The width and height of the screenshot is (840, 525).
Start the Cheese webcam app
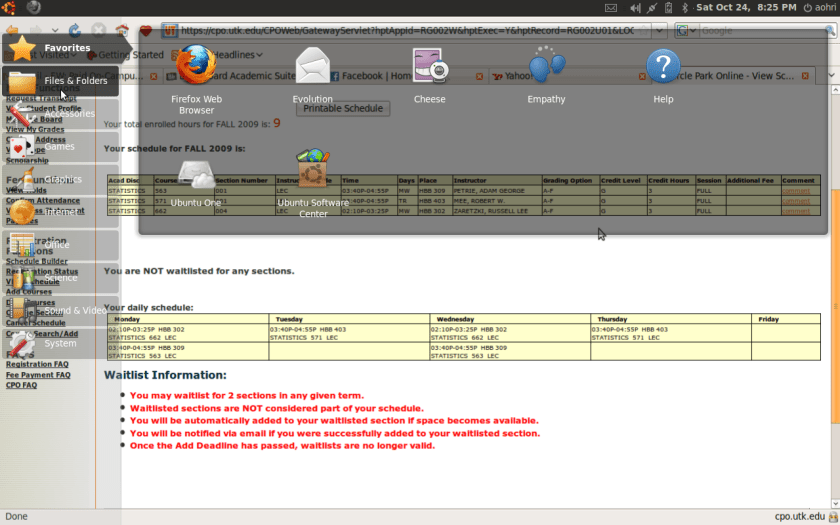tap(429, 76)
